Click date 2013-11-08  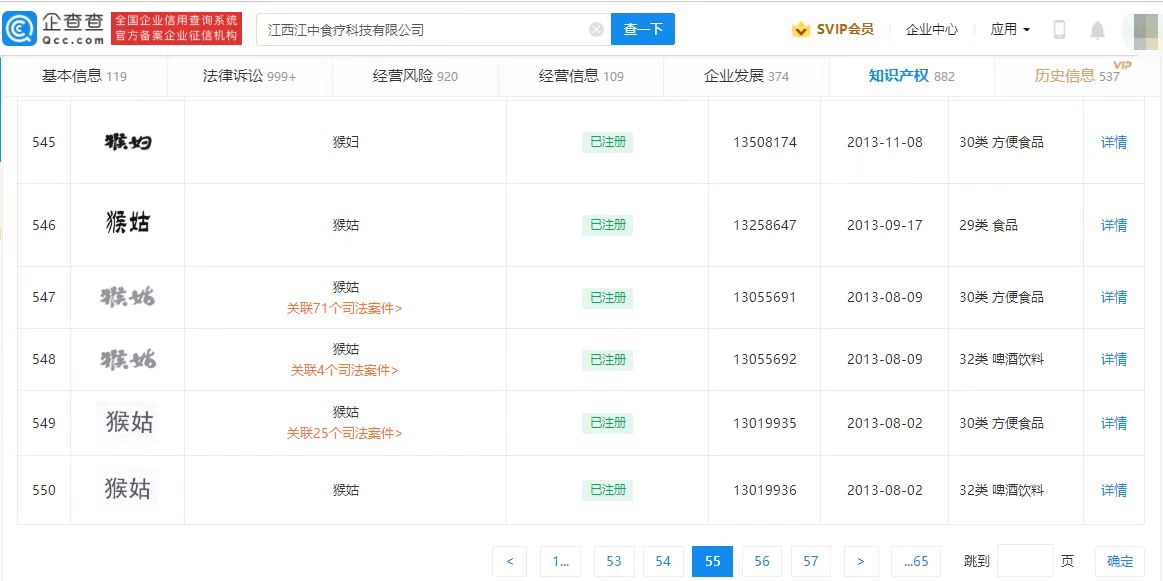(x=885, y=142)
